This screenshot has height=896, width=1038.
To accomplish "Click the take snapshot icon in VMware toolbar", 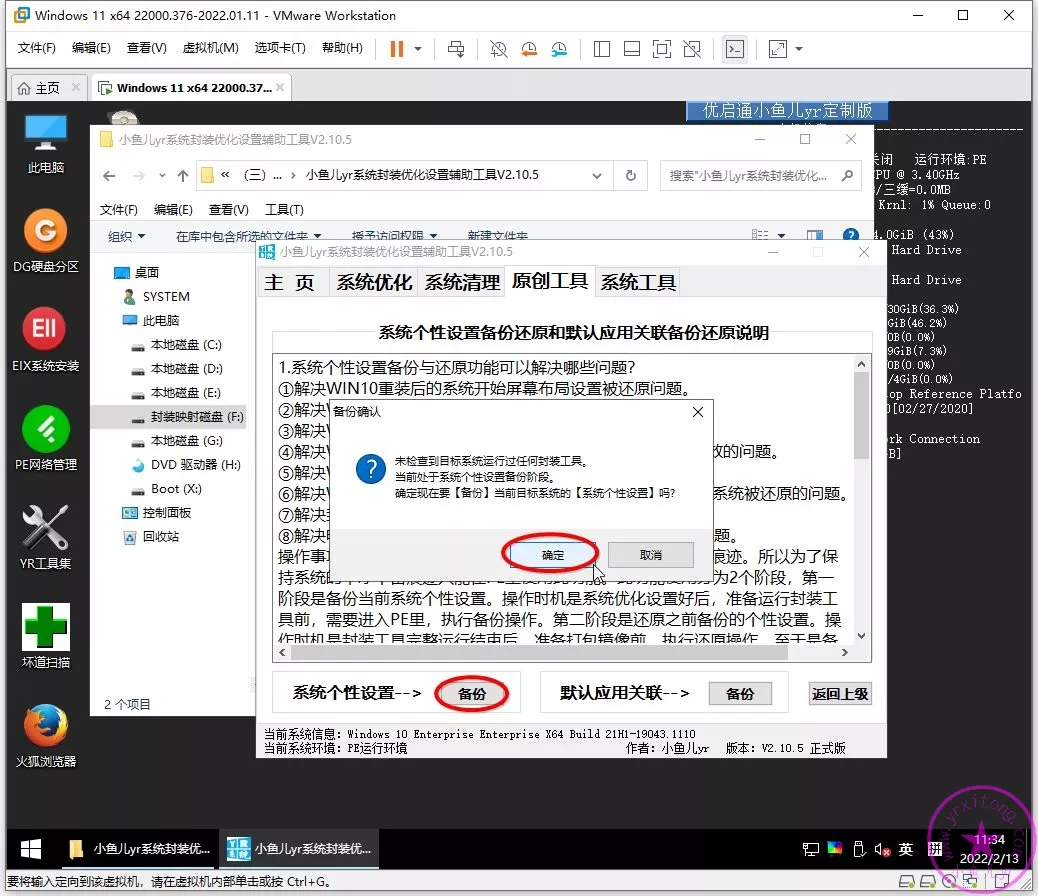I will click(x=499, y=49).
